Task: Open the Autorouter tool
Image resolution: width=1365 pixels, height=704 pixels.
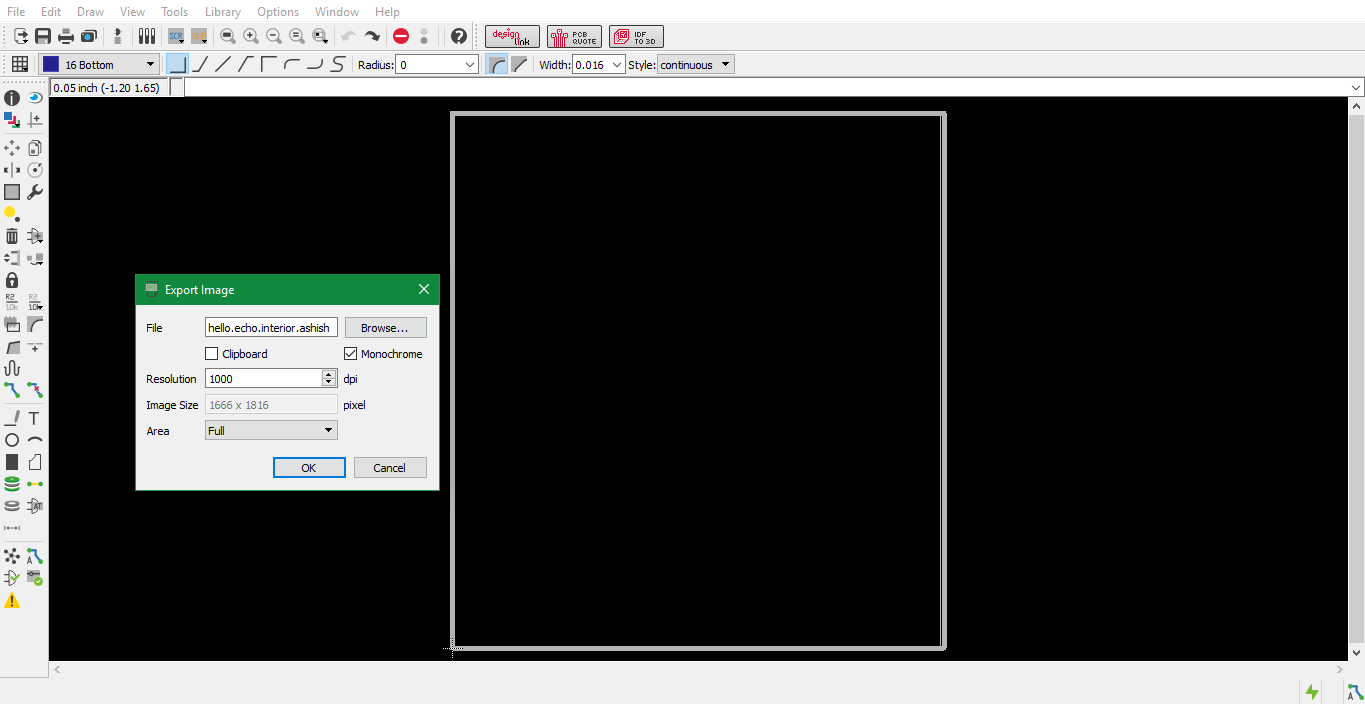Action: (35, 556)
